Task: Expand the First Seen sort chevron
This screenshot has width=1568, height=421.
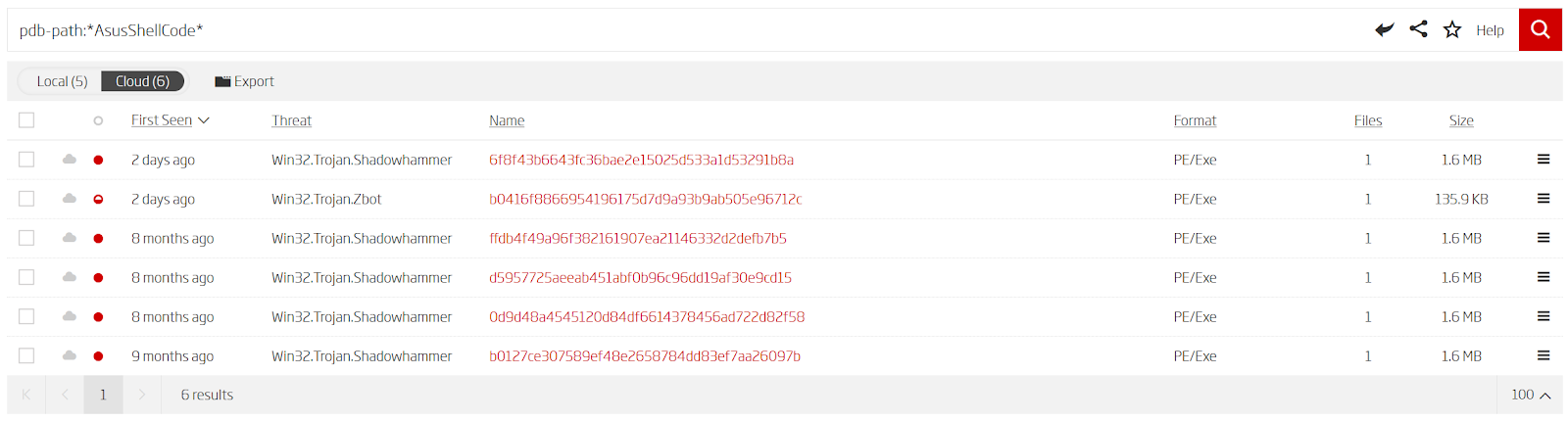Action: (204, 120)
